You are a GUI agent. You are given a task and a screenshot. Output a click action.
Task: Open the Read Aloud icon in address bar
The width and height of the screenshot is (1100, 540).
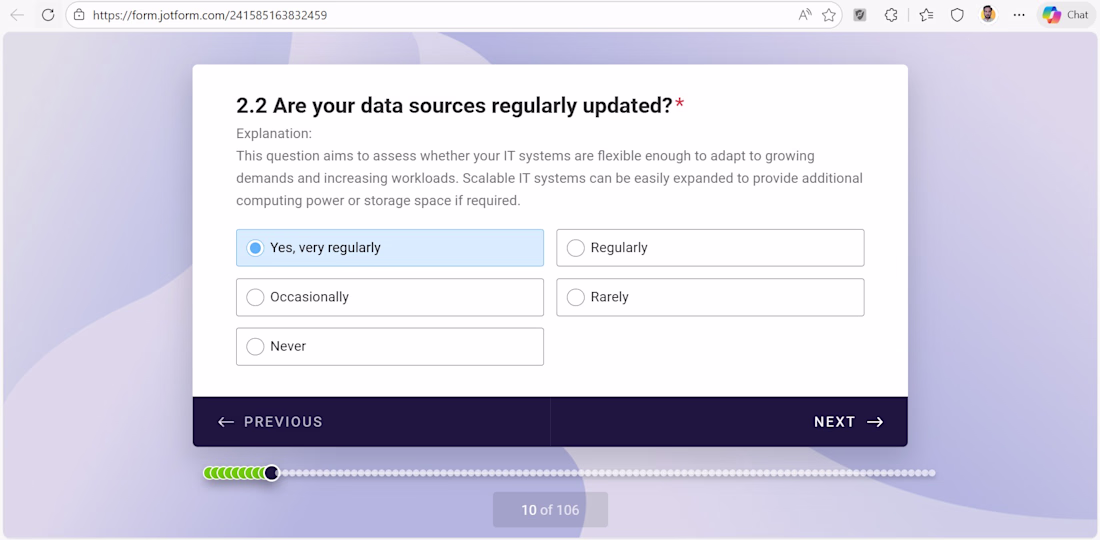point(805,15)
